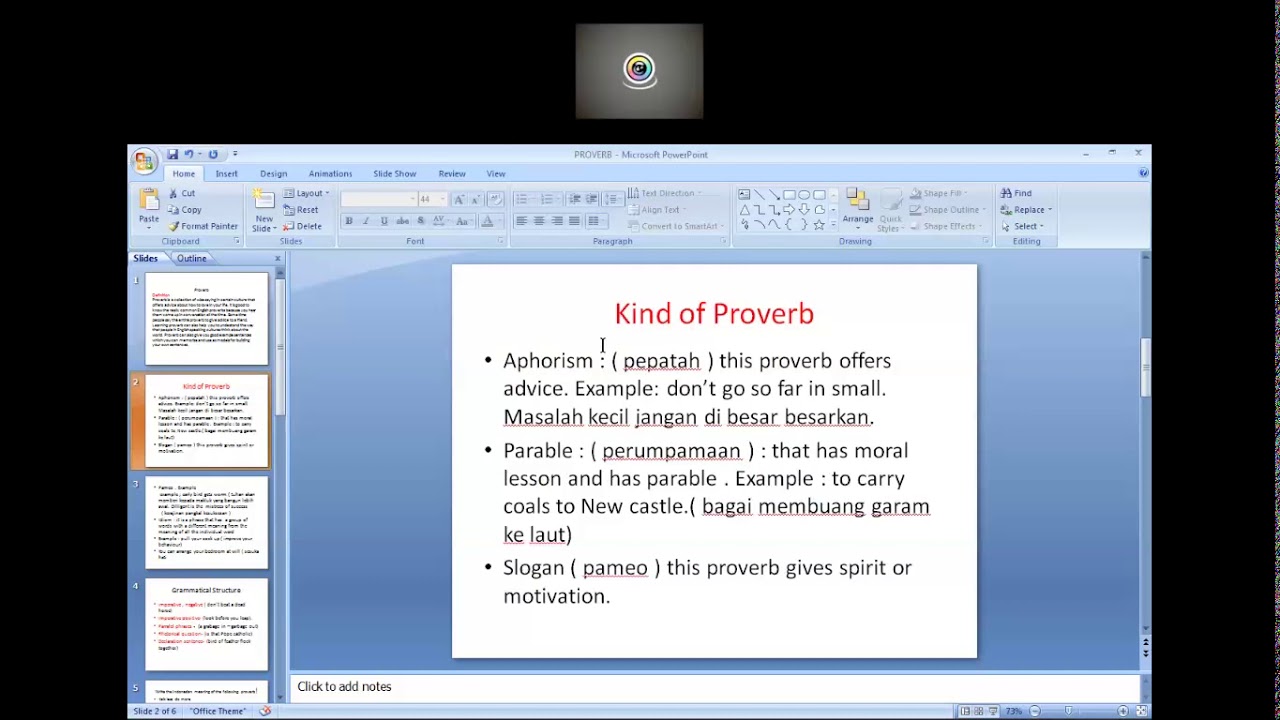Go to the Animations tab
The image size is (1280, 720).
330,174
